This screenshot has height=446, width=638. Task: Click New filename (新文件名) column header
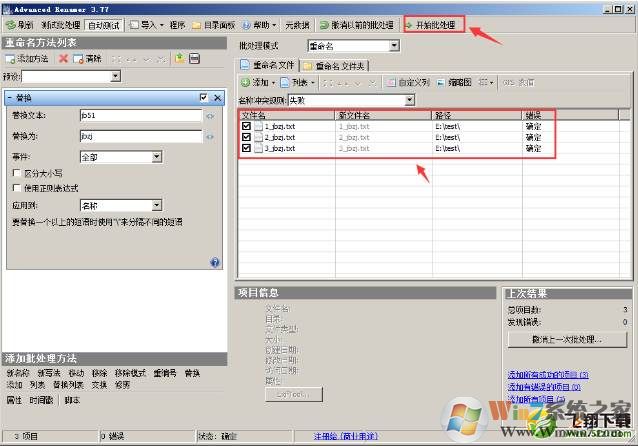[x=383, y=116]
